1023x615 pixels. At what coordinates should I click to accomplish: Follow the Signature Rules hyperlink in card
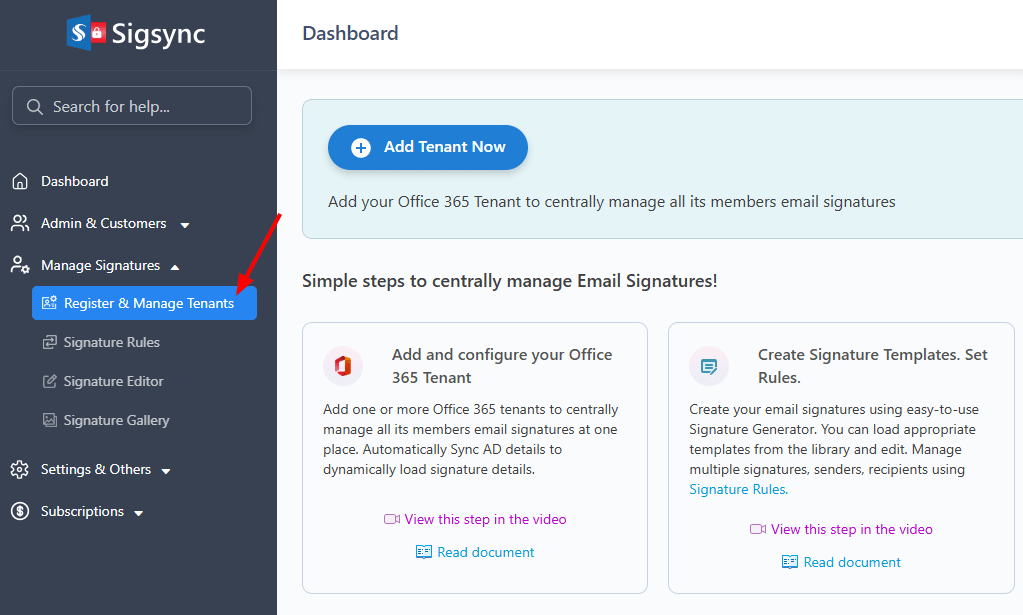tap(737, 489)
